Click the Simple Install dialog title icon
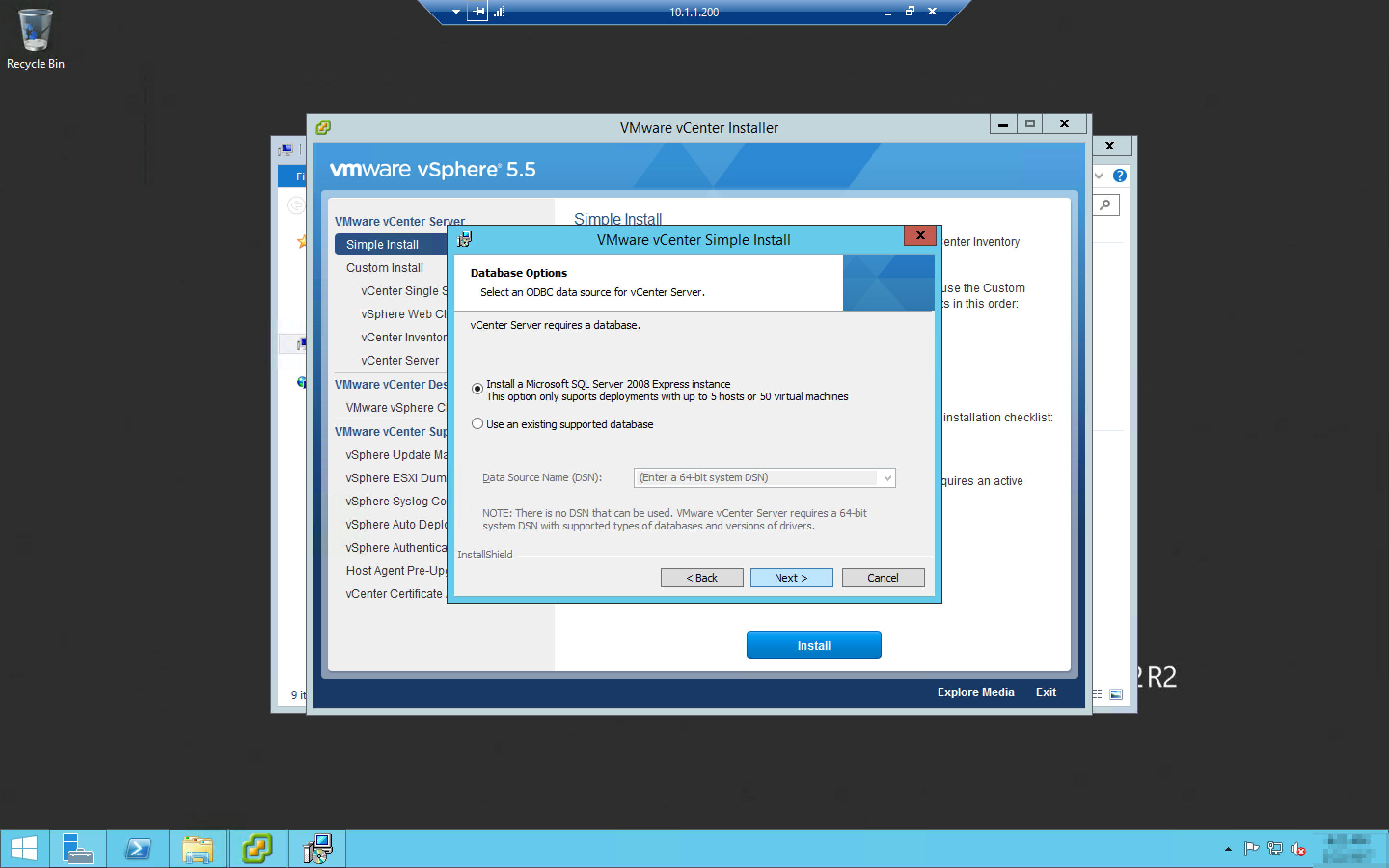1389x868 pixels. pos(464,239)
